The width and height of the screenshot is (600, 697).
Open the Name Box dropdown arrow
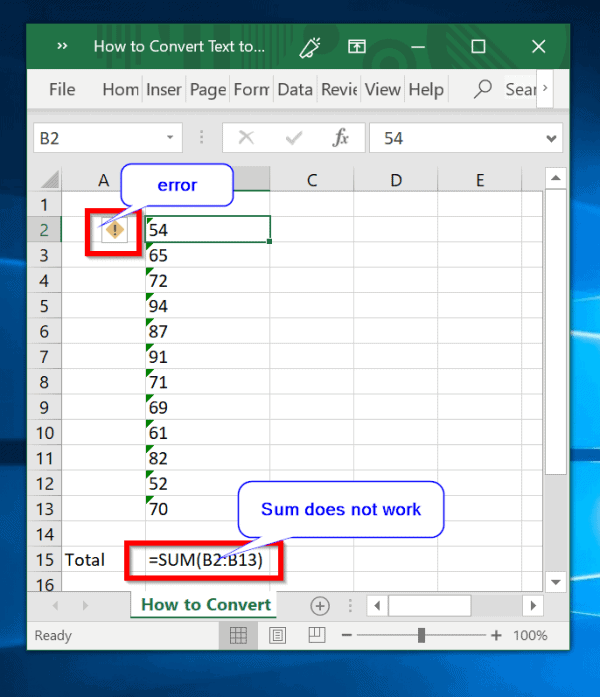170,138
